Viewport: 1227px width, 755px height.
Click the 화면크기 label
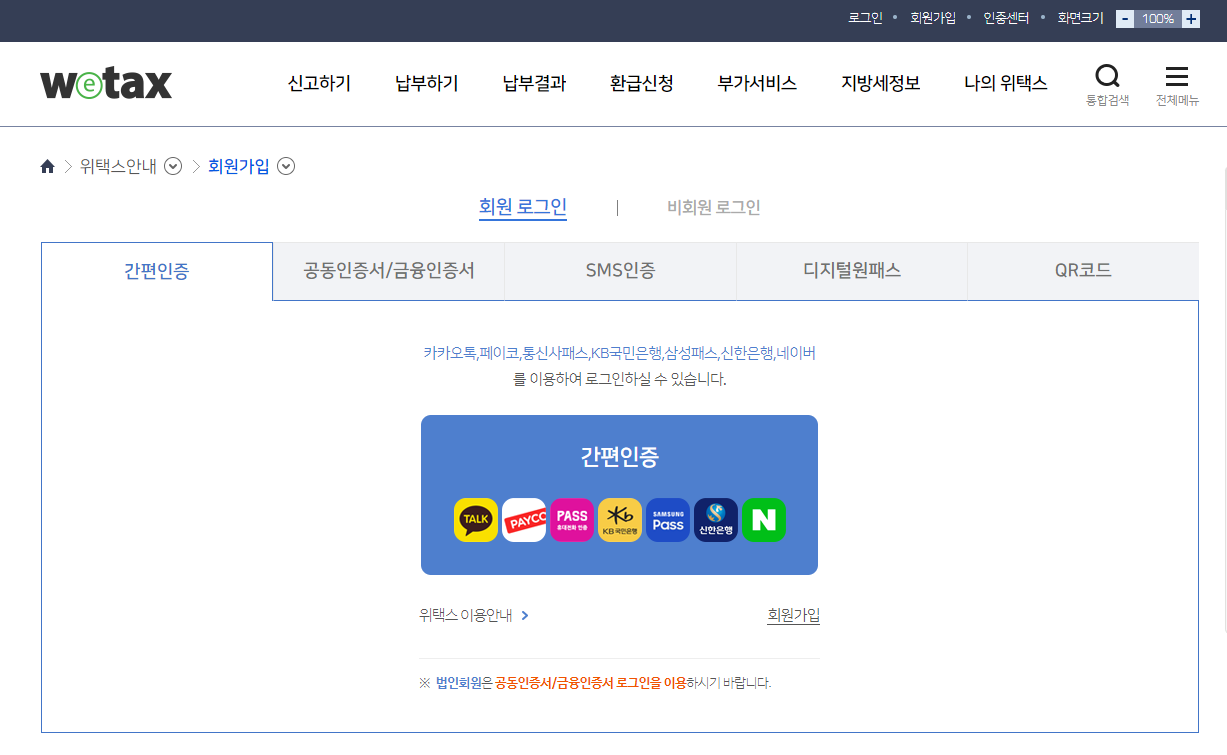(x=1081, y=18)
